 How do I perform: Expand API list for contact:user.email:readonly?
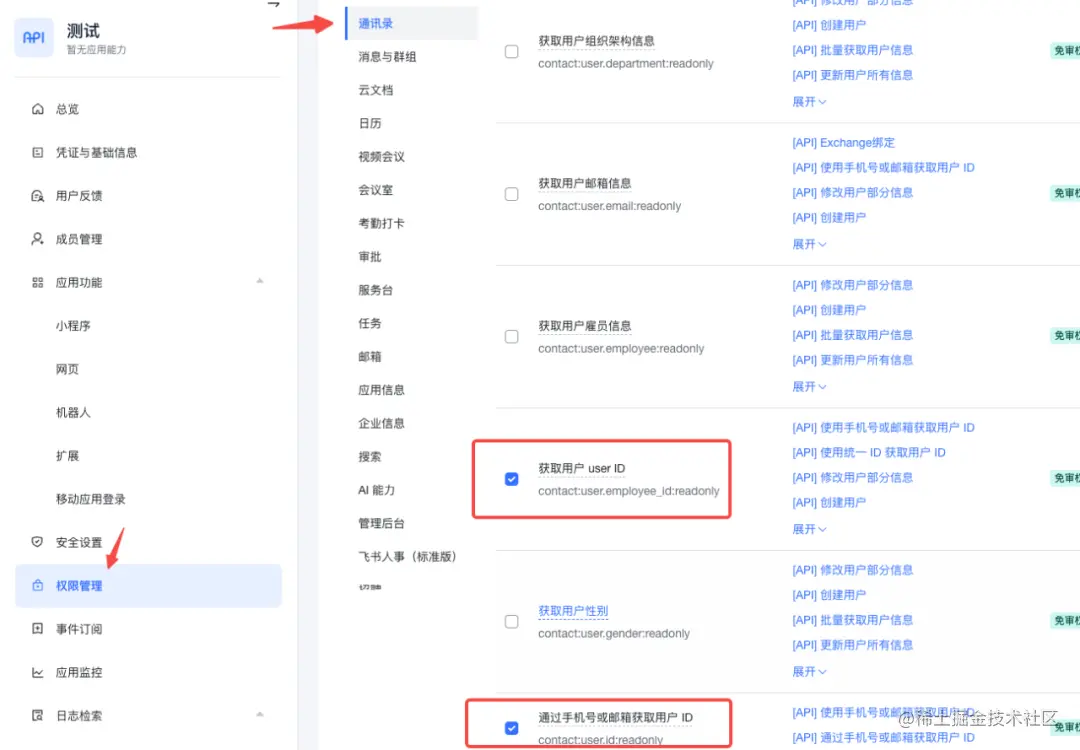pos(809,244)
